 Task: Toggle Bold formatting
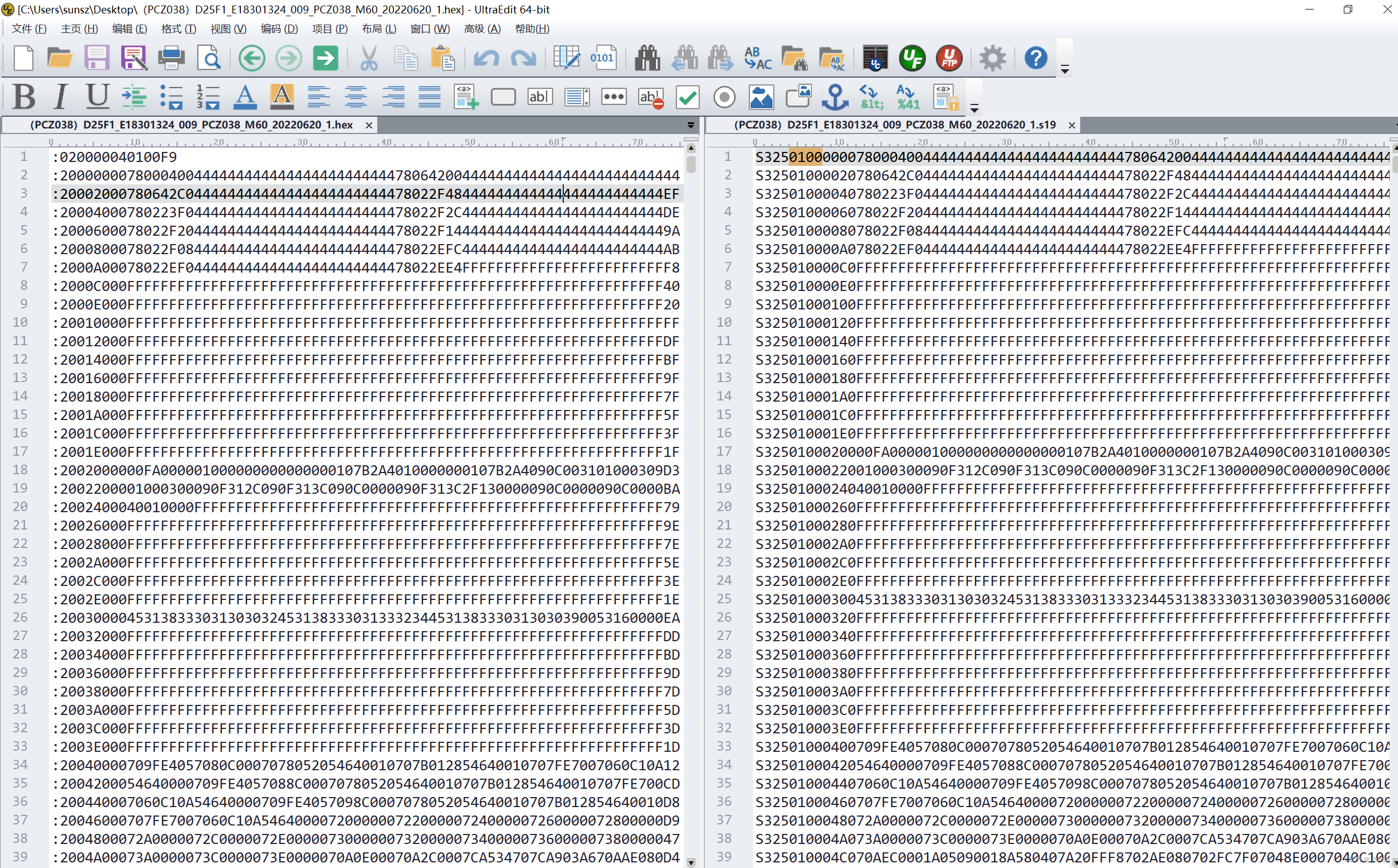(x=24, y=97)
